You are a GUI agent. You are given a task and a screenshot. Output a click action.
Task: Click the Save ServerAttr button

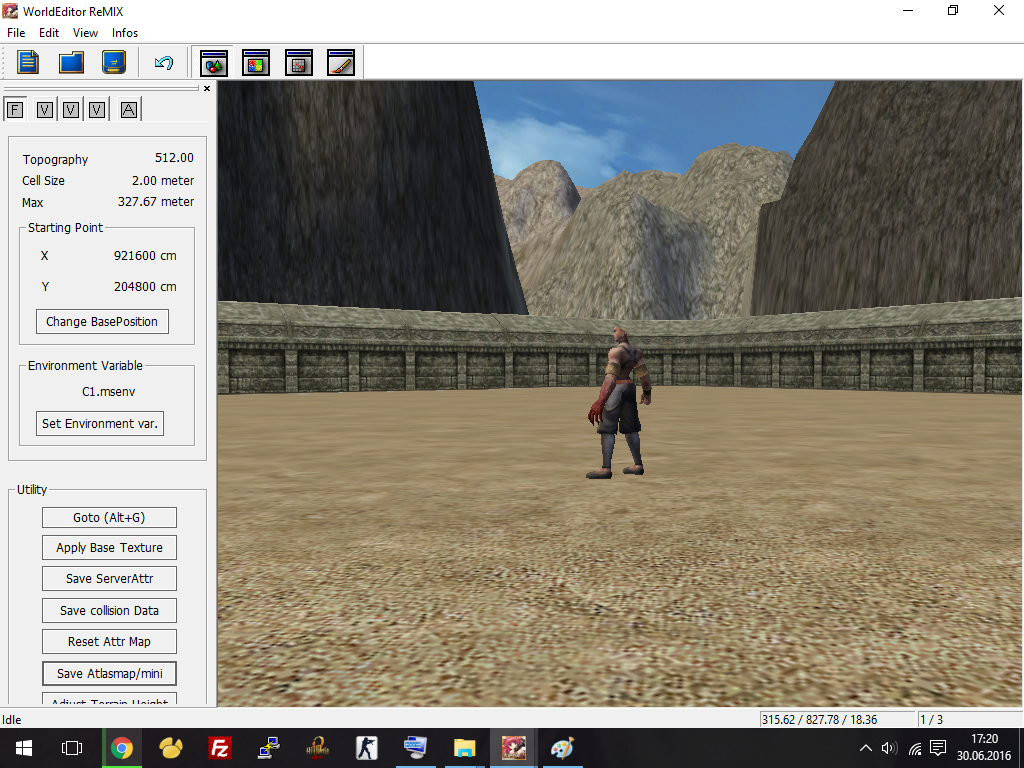click(109, 579)
